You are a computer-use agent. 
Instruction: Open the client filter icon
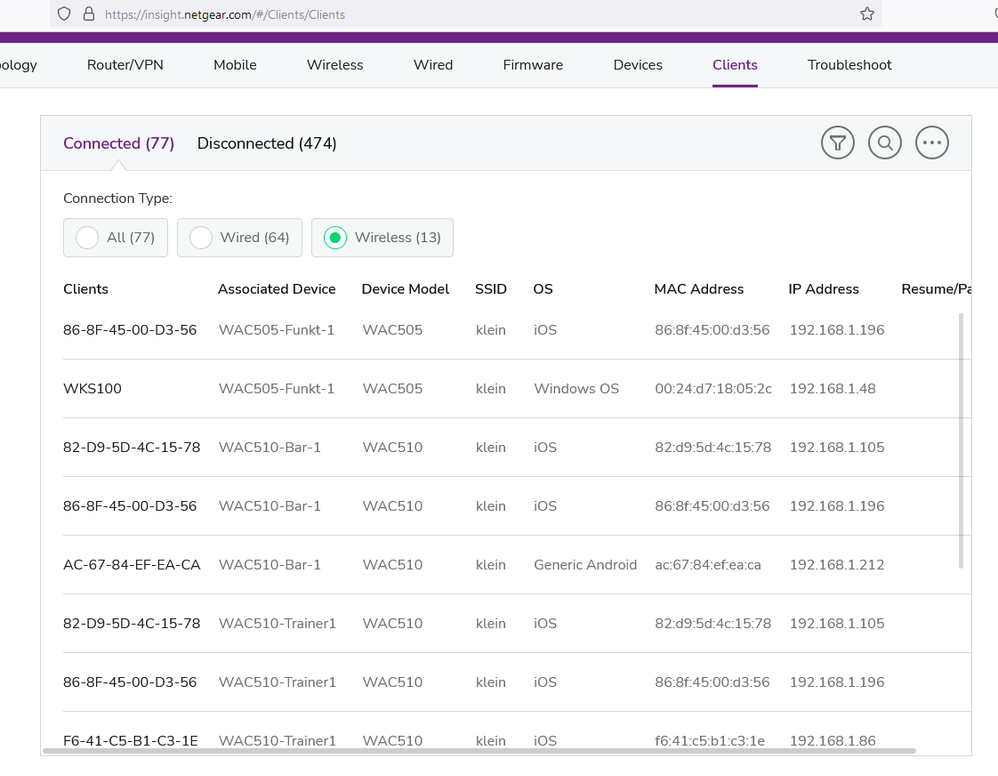click(x=837, y=143)
